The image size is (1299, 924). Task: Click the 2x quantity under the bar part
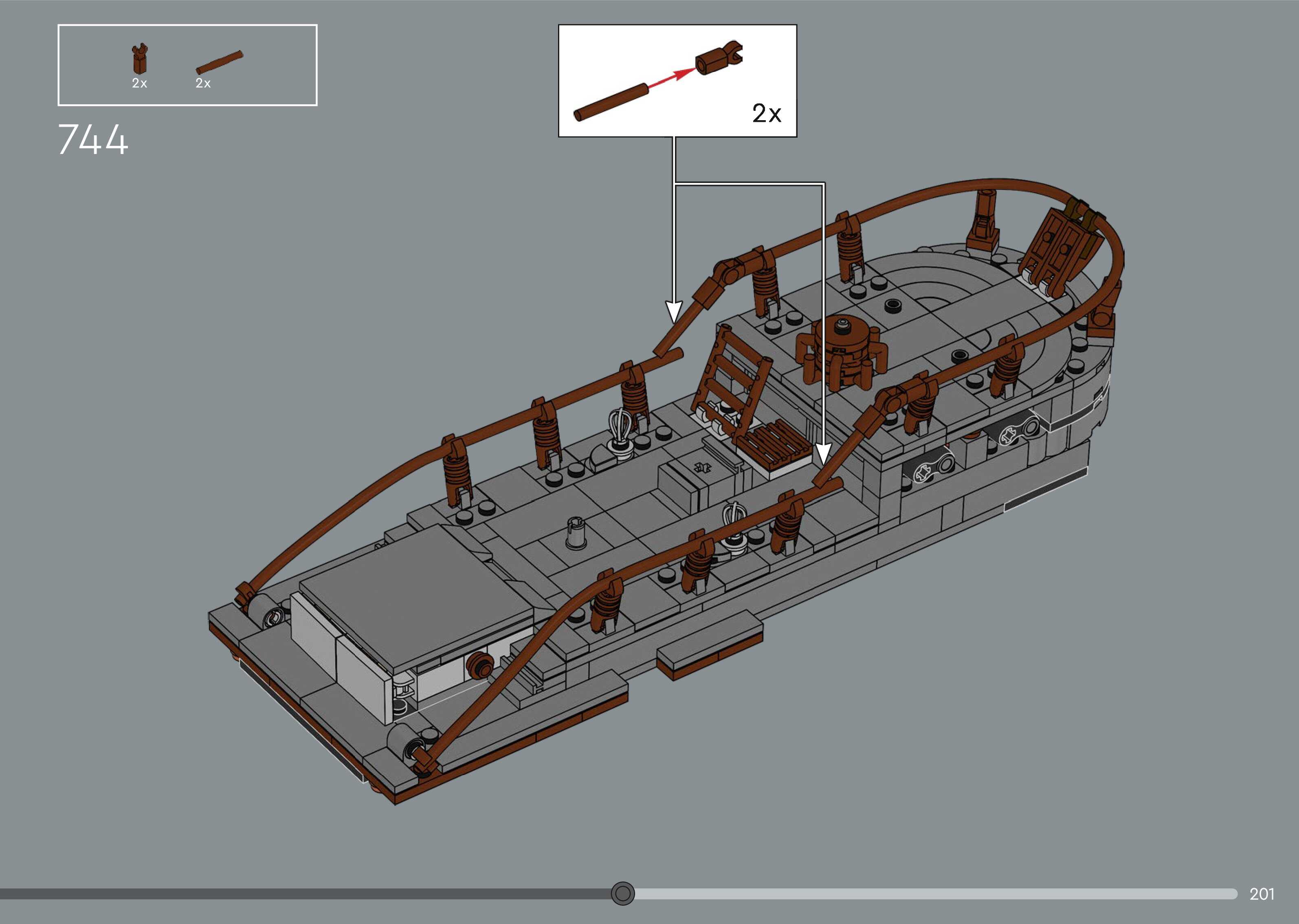click(203, 84)
